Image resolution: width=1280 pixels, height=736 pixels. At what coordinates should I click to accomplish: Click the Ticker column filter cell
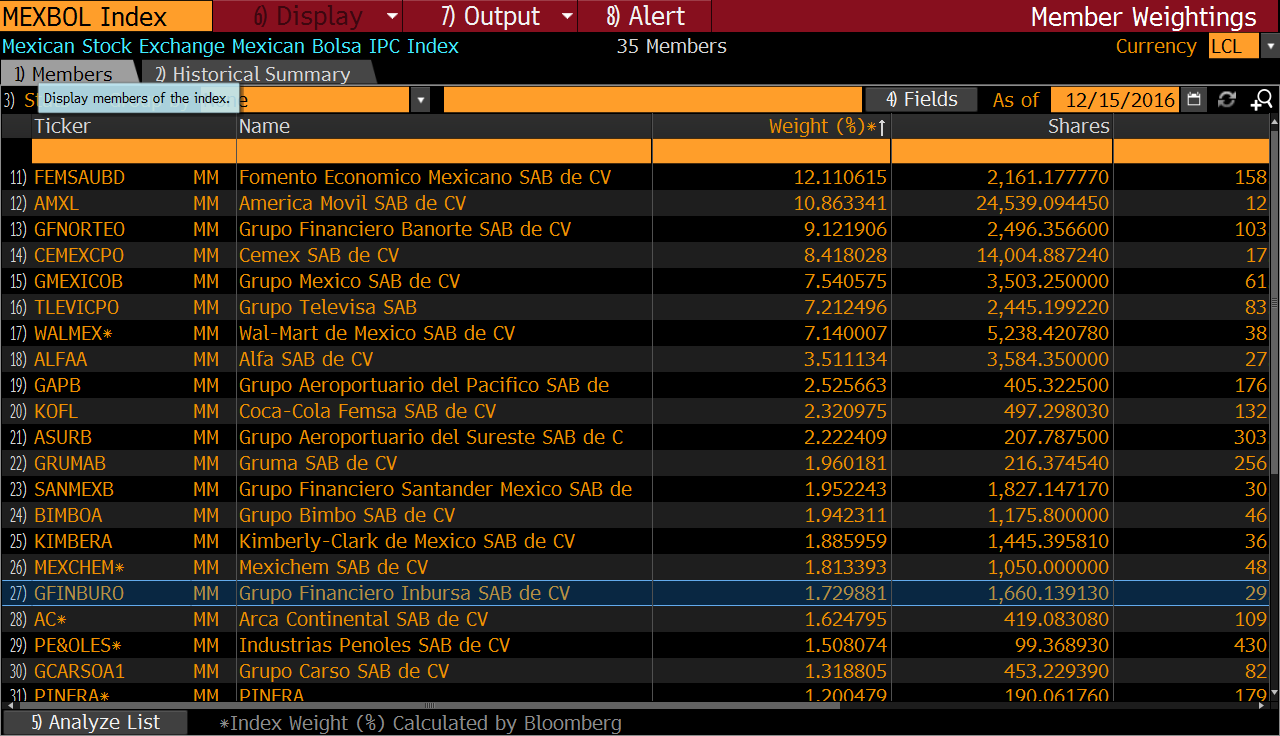tap(134, 151)
